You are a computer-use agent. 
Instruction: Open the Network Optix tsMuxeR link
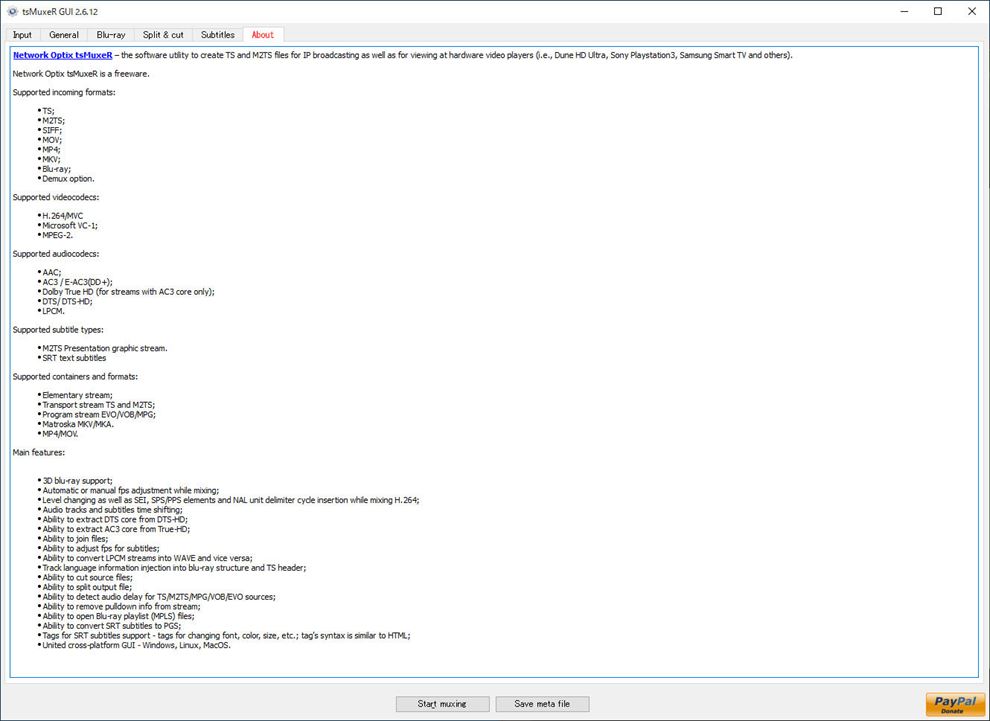pos(62,55)
